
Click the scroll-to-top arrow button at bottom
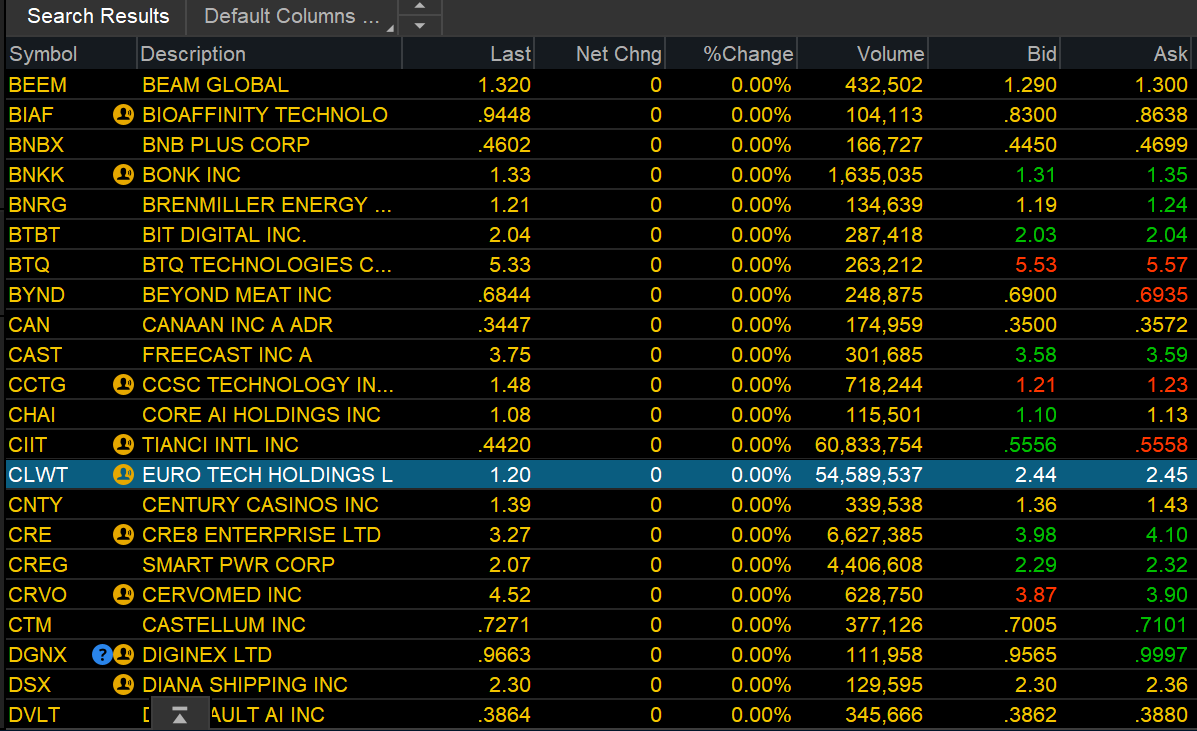[179, 714]
